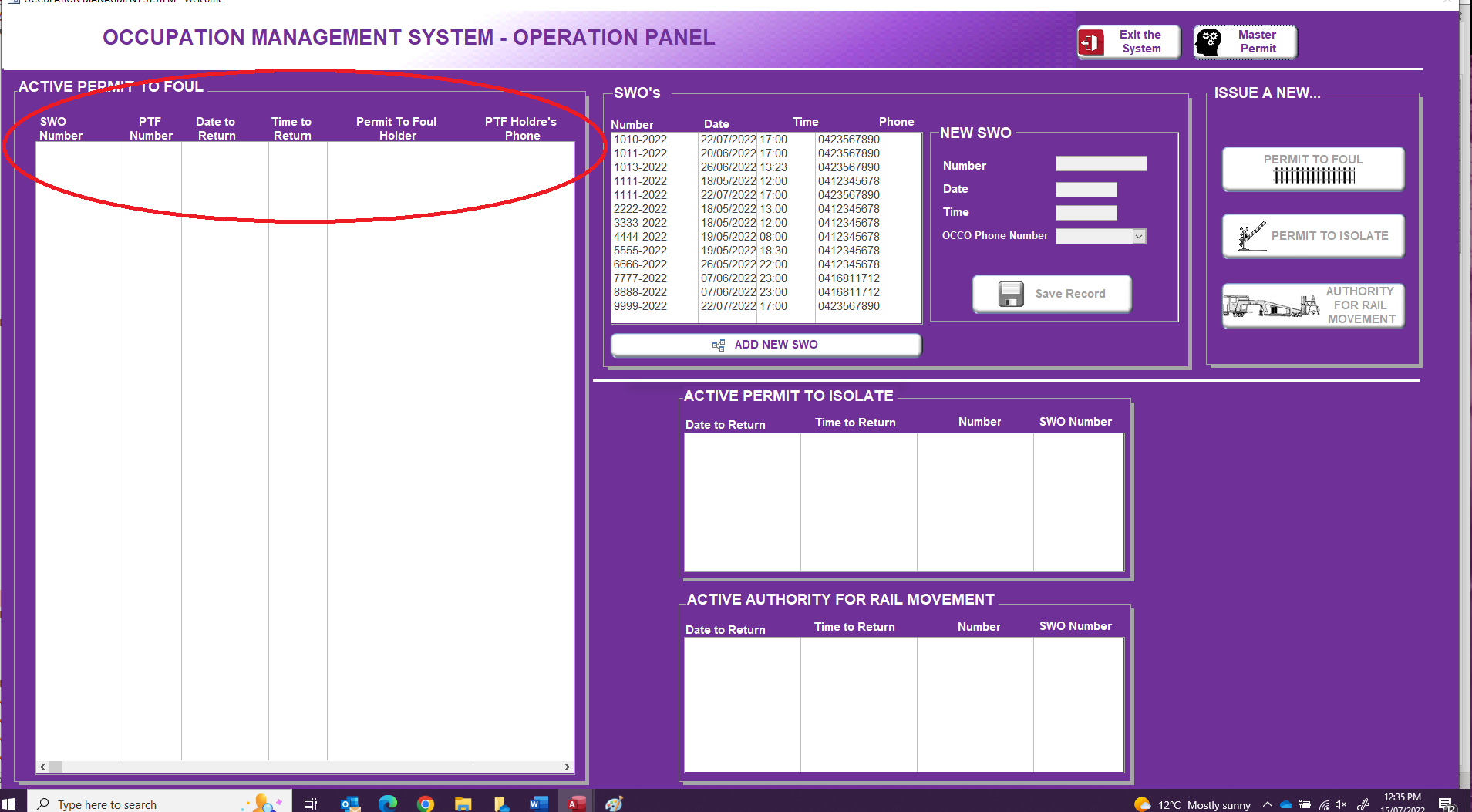The image size is (1472, 812).
Task: Click the Access icon in the taskbar
Action: tap(575, 804)
